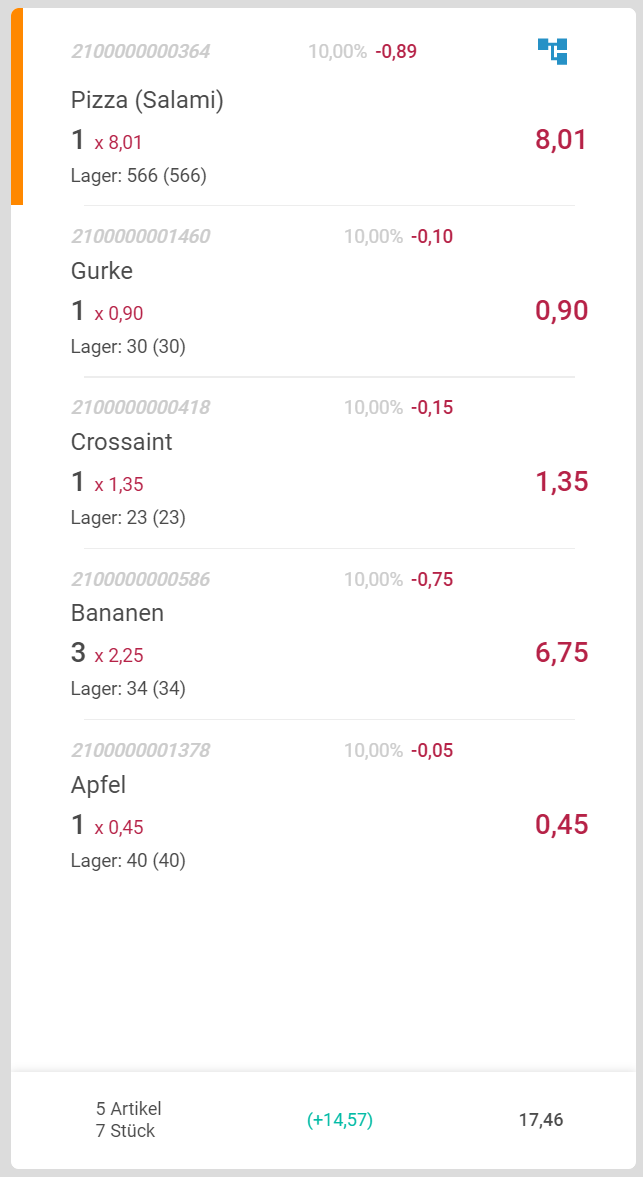Image resolution: width=643 pixels, height=1177 pixels.
Task: Click the Pizza line total 8,01
Action: (561, 140)
